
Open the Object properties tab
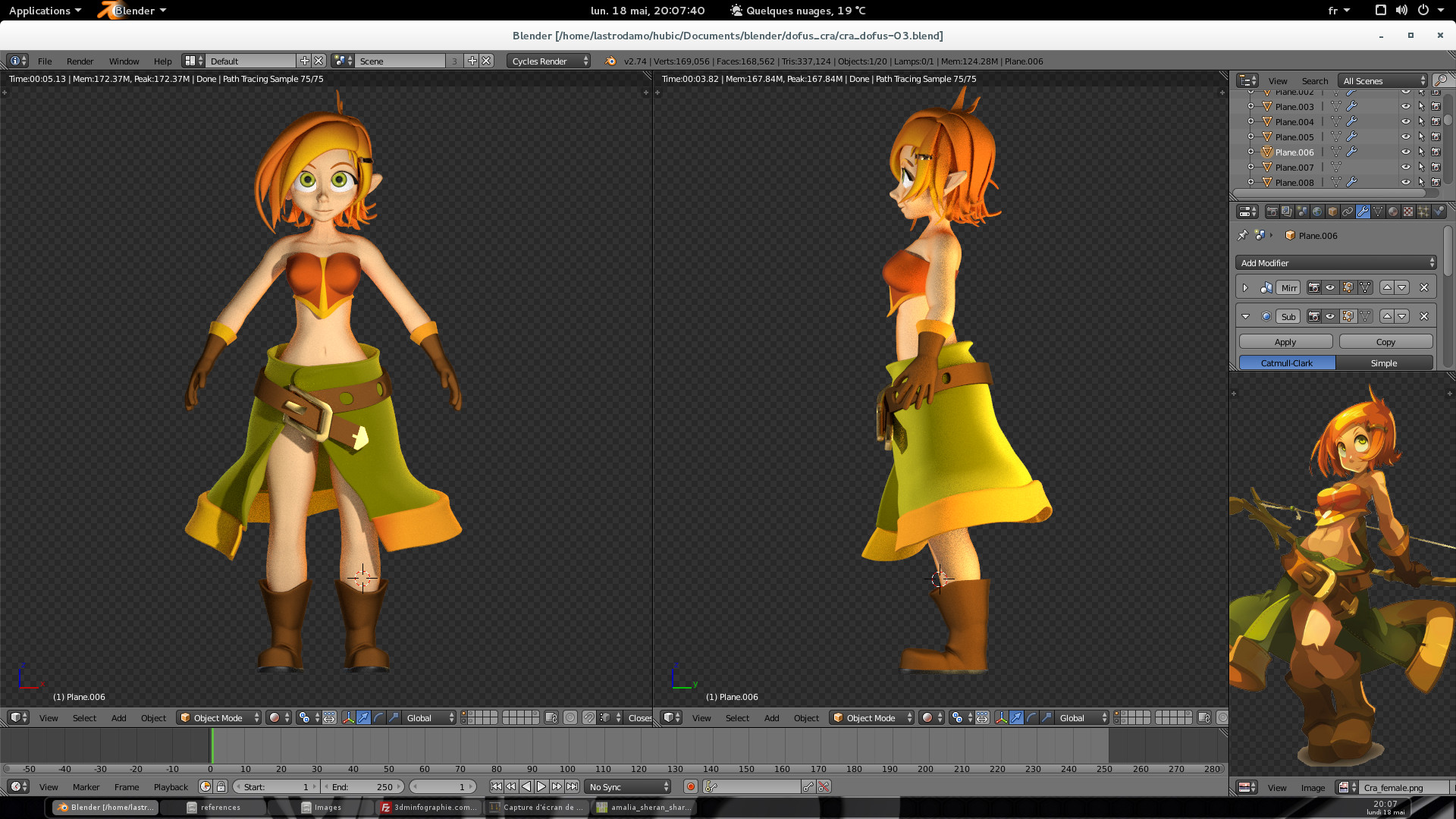tap(1332, 212)
